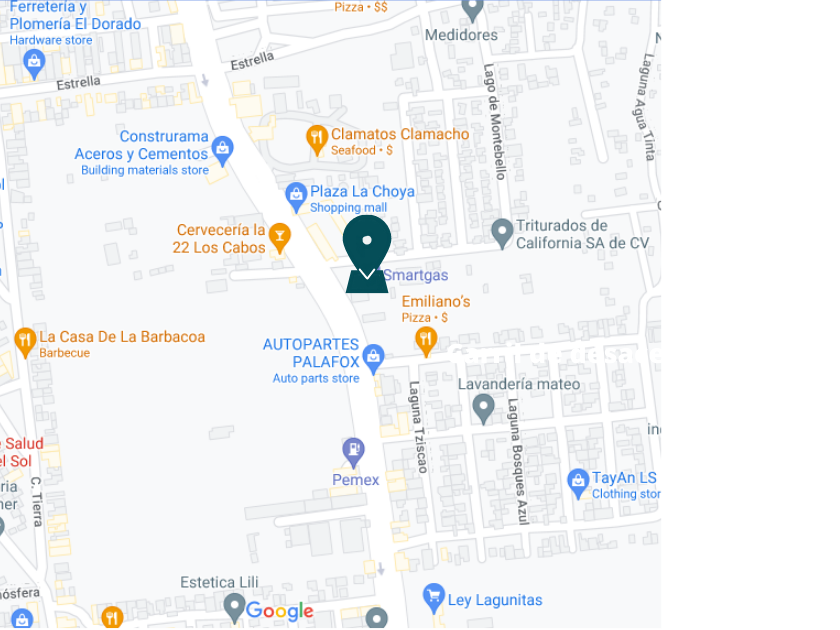Click the dark teal selected location marker
The width and height of the screenshot is (840, 630).
tap(367, 254)
